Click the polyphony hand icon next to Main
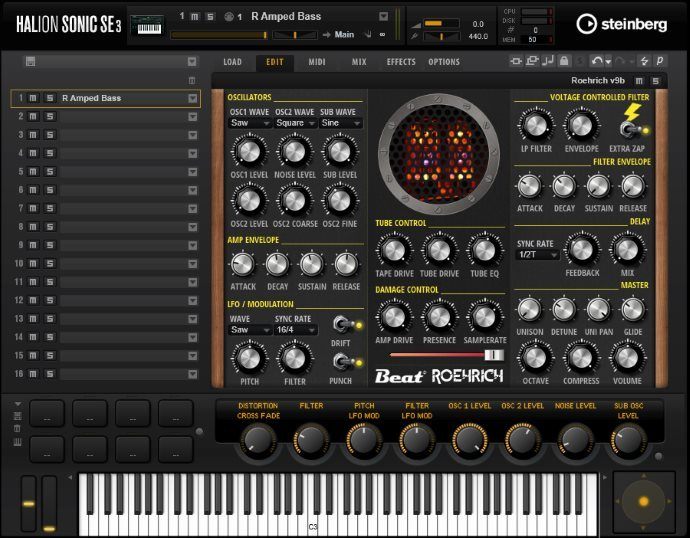Screen dimensions: 690x538 tap(368, 34)
